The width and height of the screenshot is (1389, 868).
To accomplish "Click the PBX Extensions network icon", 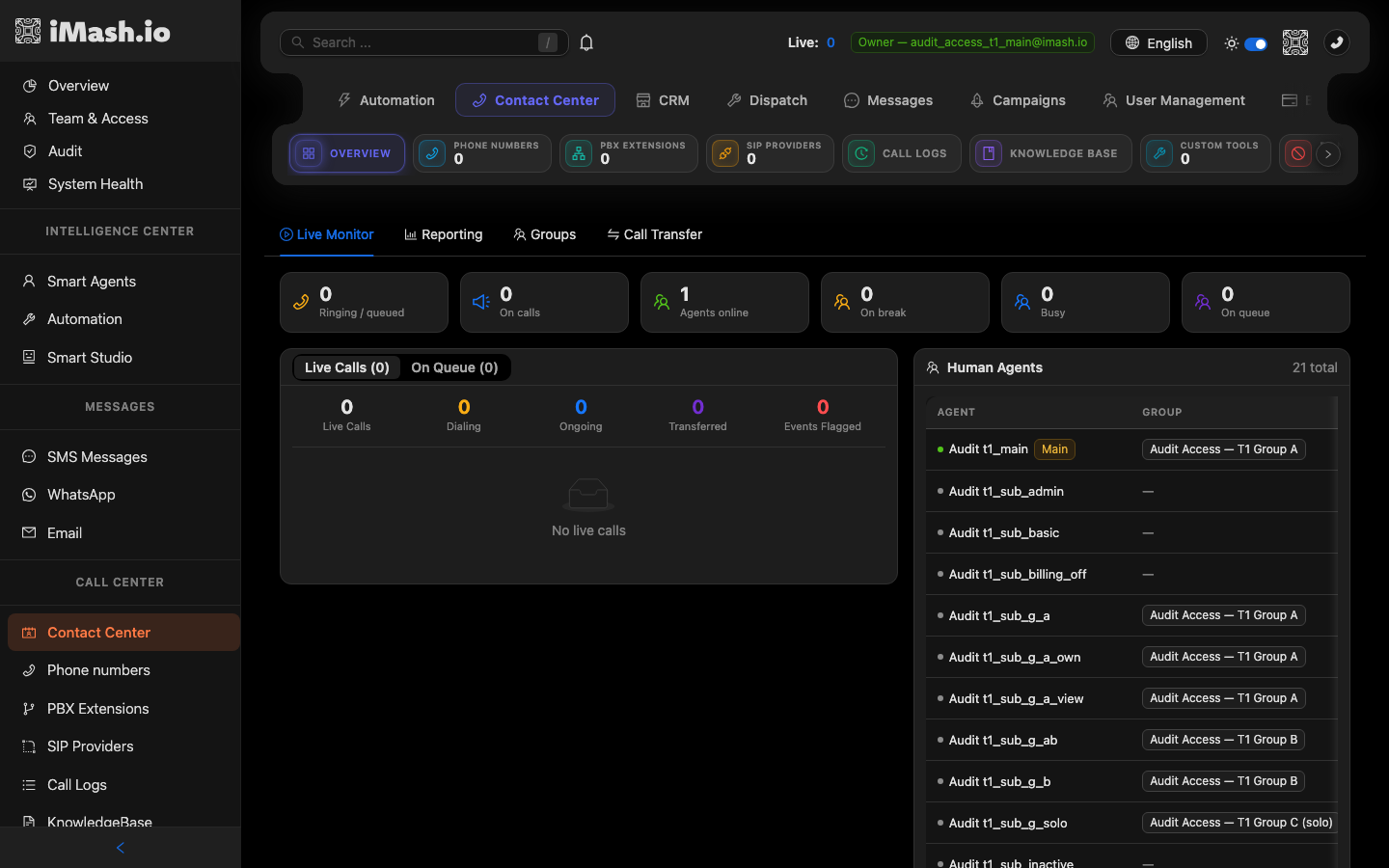I will (579, 153).
